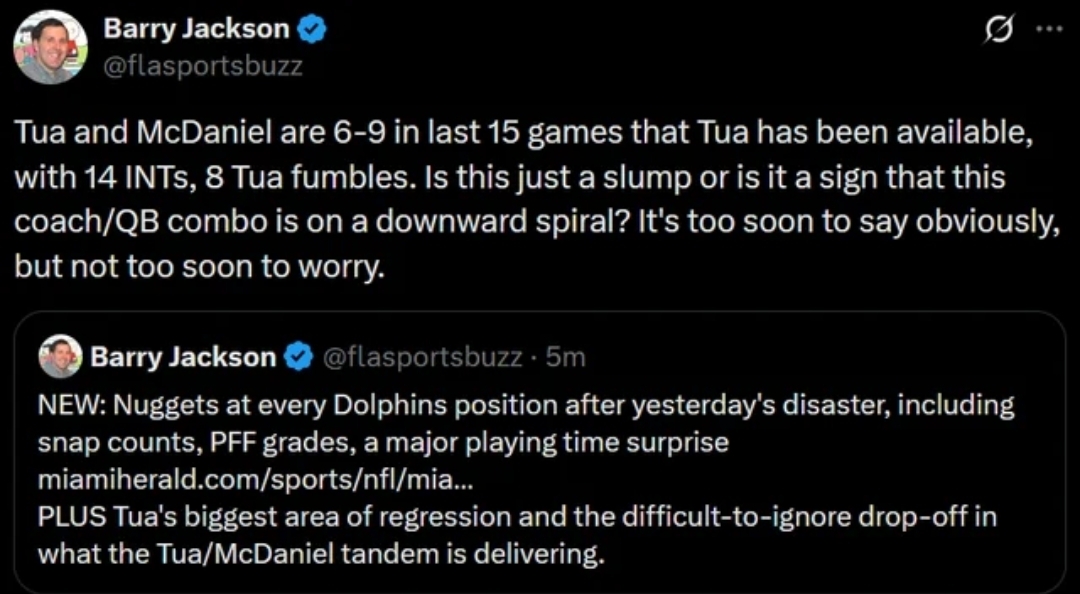
Task: Click the verified badge in the quoted post
Action: click(297, 357)
